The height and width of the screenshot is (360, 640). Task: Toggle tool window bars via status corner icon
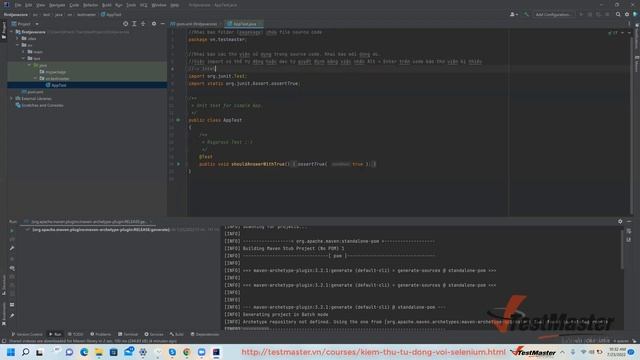[4, 341]
